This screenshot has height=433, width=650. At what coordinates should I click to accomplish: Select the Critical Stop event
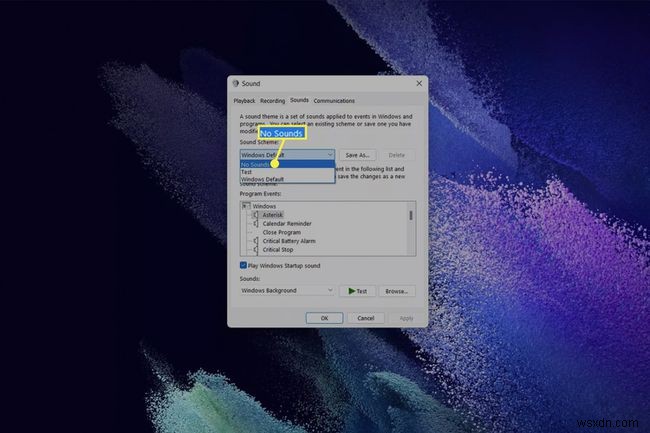point(278,249)
